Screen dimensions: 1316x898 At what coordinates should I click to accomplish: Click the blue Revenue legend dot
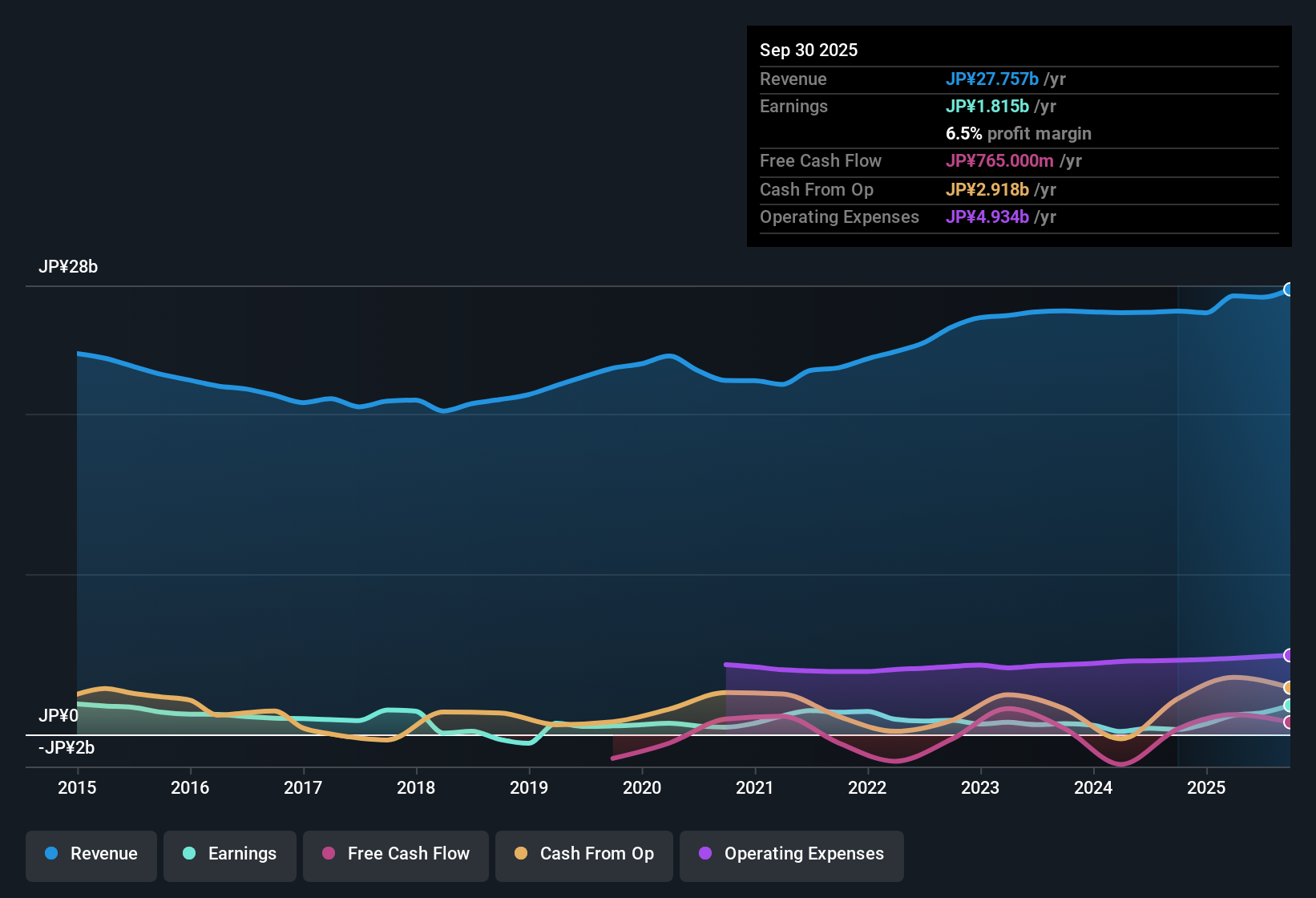[50, 854]
